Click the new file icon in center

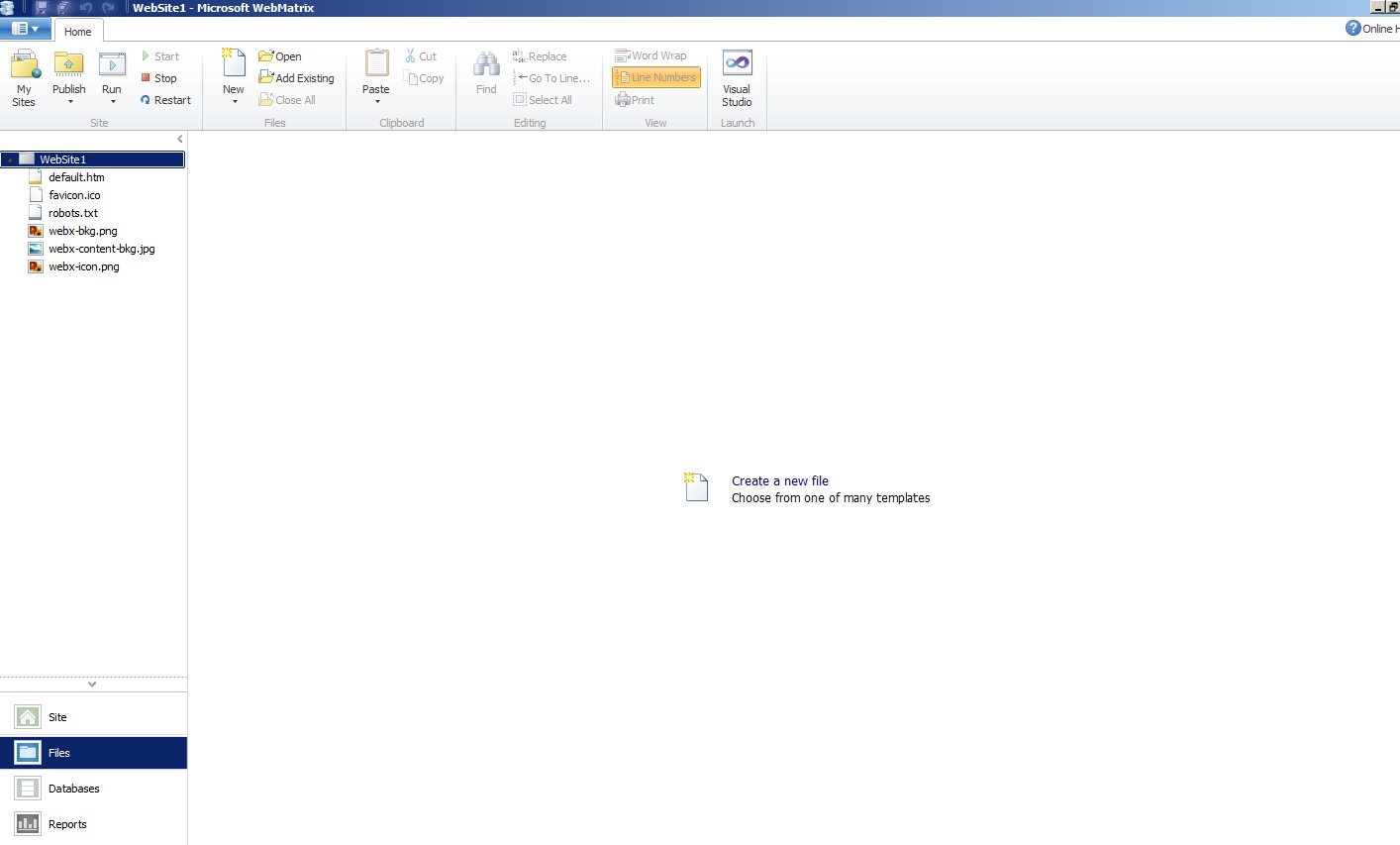tap(696, 486)
